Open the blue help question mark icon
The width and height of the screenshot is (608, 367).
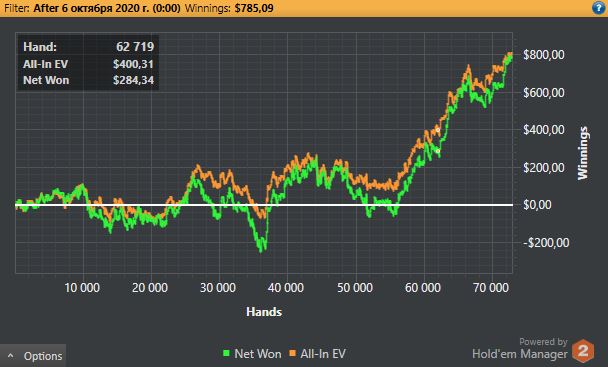599,8
